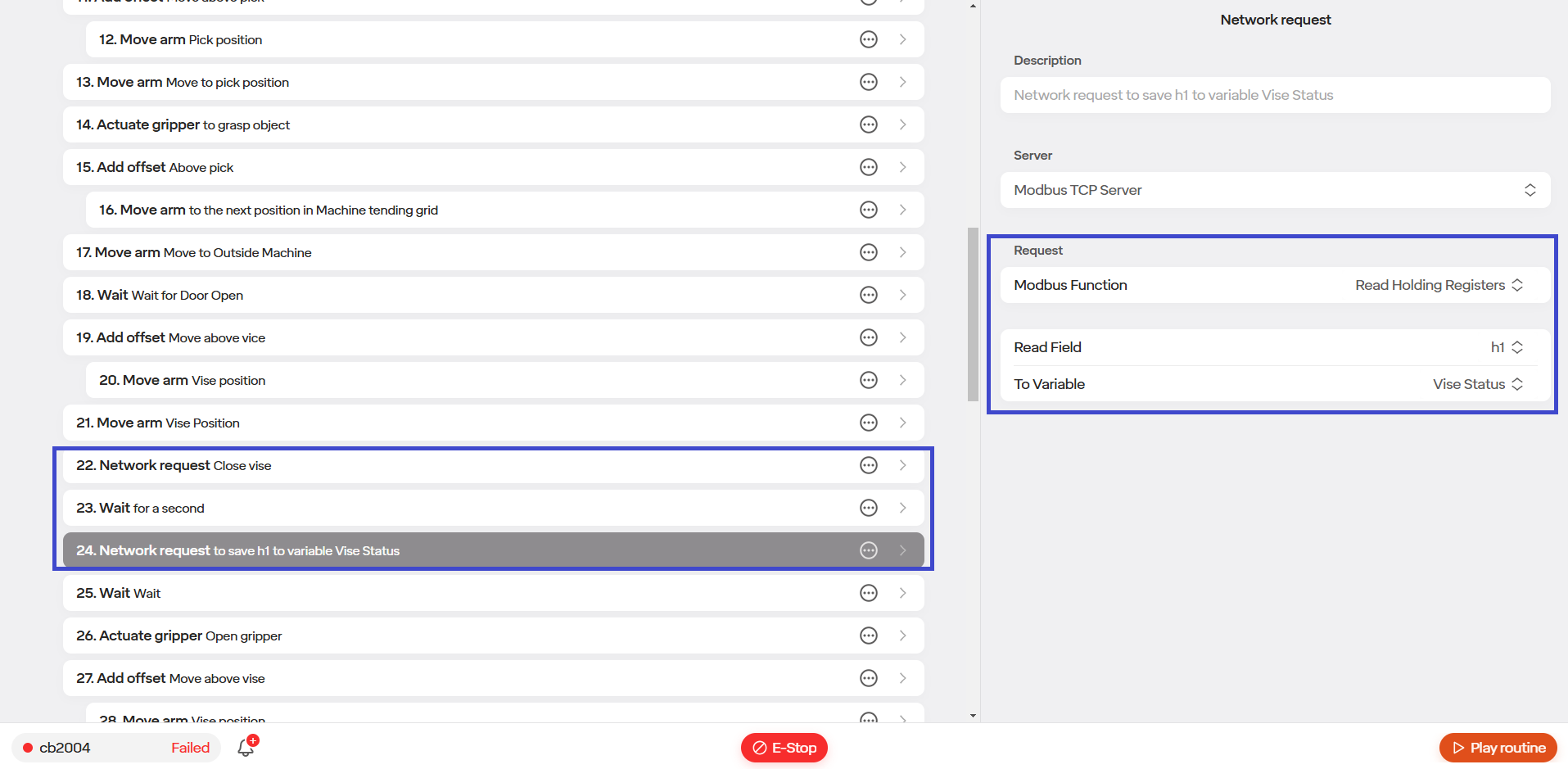The image size is (1568, 769).
Task: Open options menu for step 27 Add offset
Action: point(869,678)
